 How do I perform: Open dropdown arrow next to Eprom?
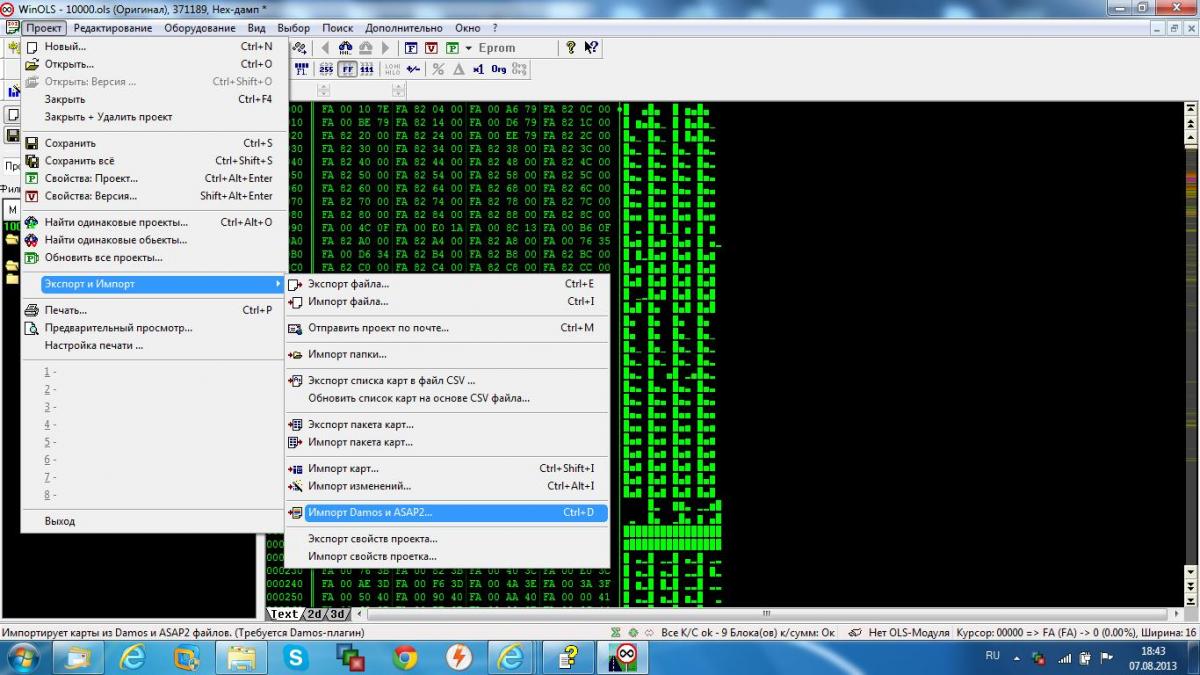tap(468, 48)
